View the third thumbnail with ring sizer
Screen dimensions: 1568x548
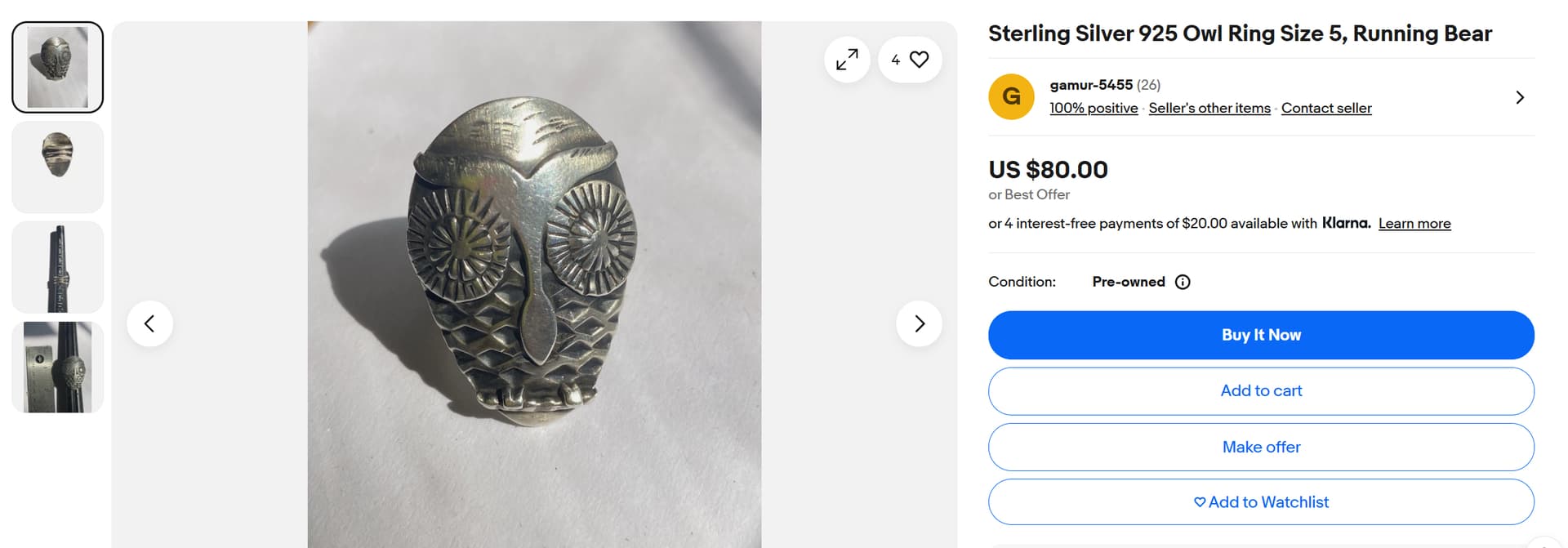58,267
